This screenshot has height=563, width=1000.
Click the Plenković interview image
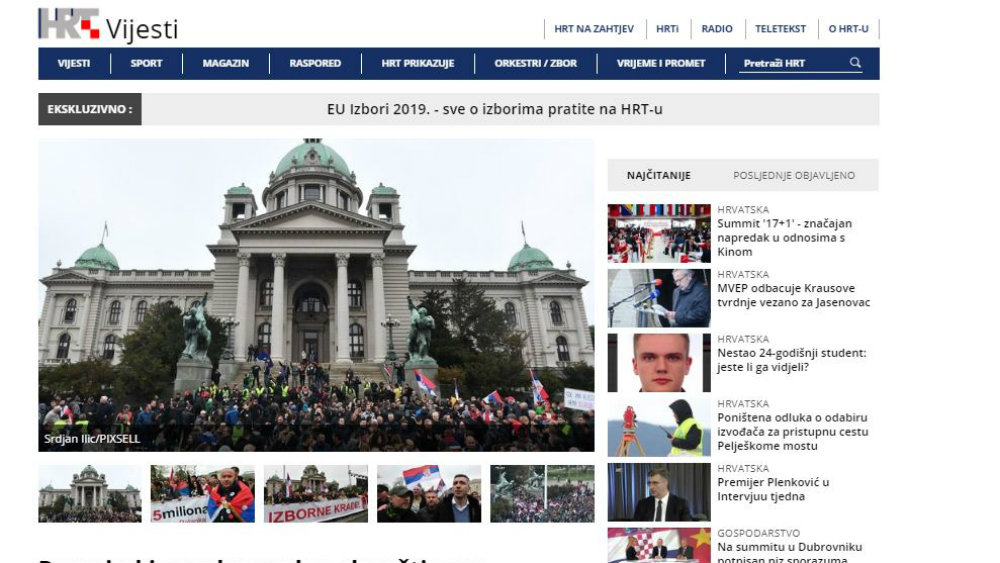[659, 492]
